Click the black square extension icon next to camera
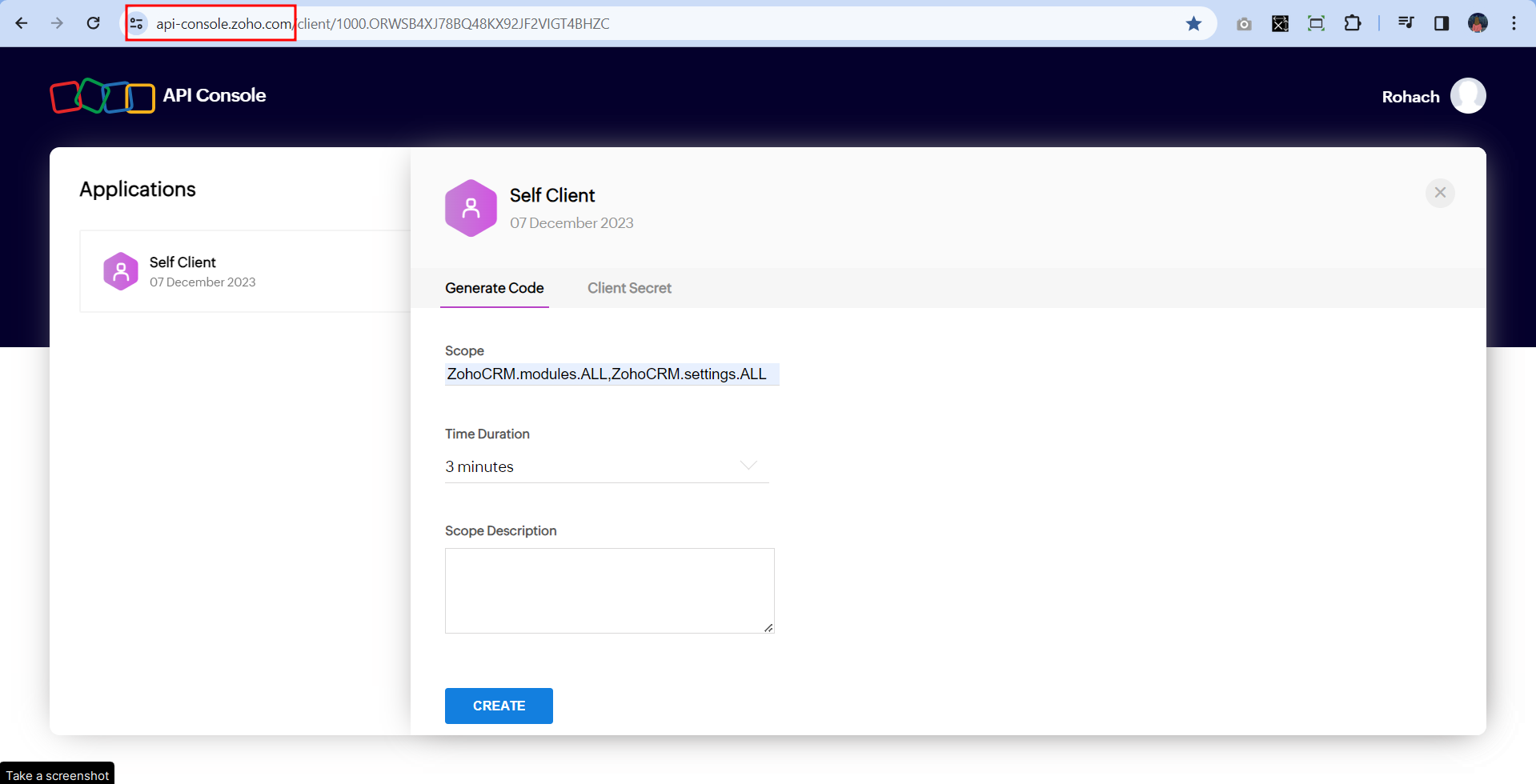Image resolution: width=1536 pixels, height=784 pixels. 1280,24
